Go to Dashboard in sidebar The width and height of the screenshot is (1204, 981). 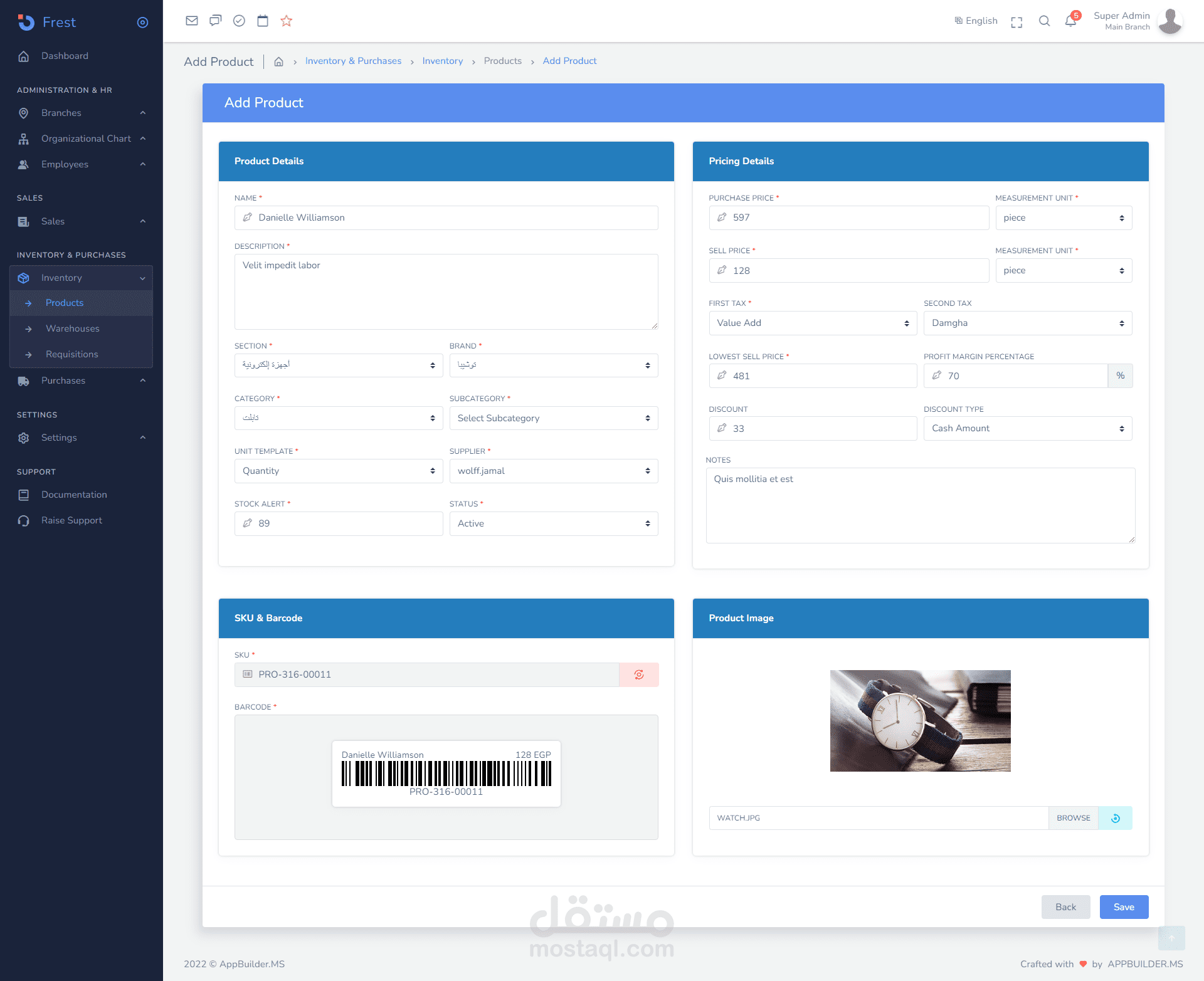pos(65,56)
